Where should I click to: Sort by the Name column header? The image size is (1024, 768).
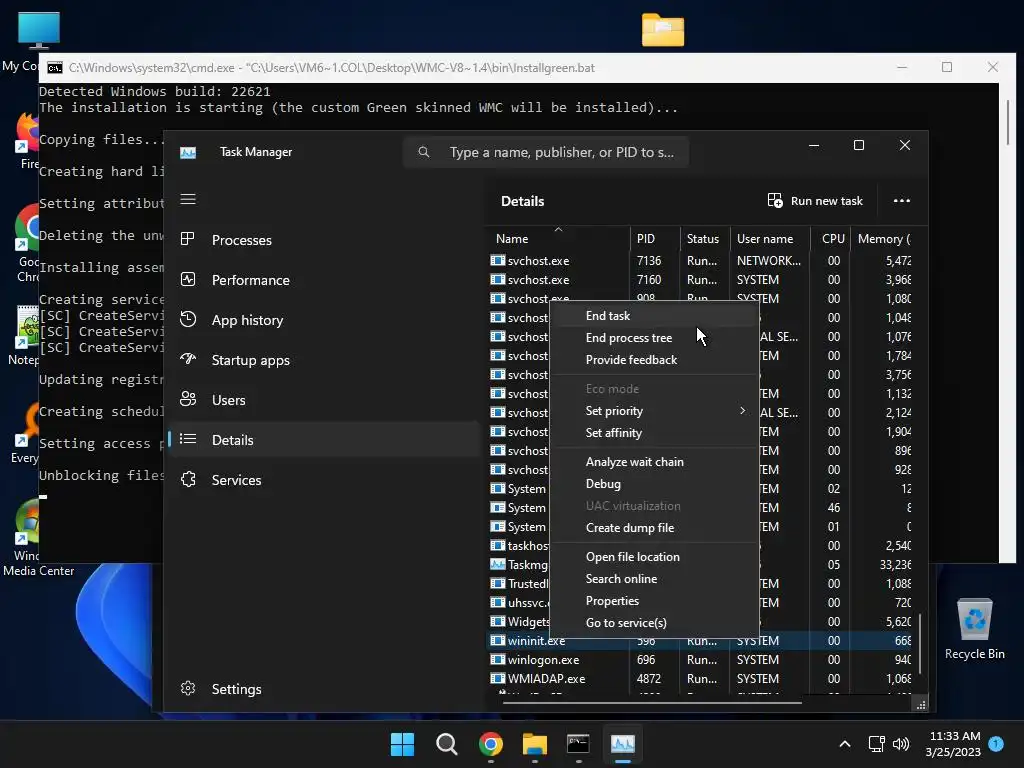pyautogui.click(x=558, y=239)
